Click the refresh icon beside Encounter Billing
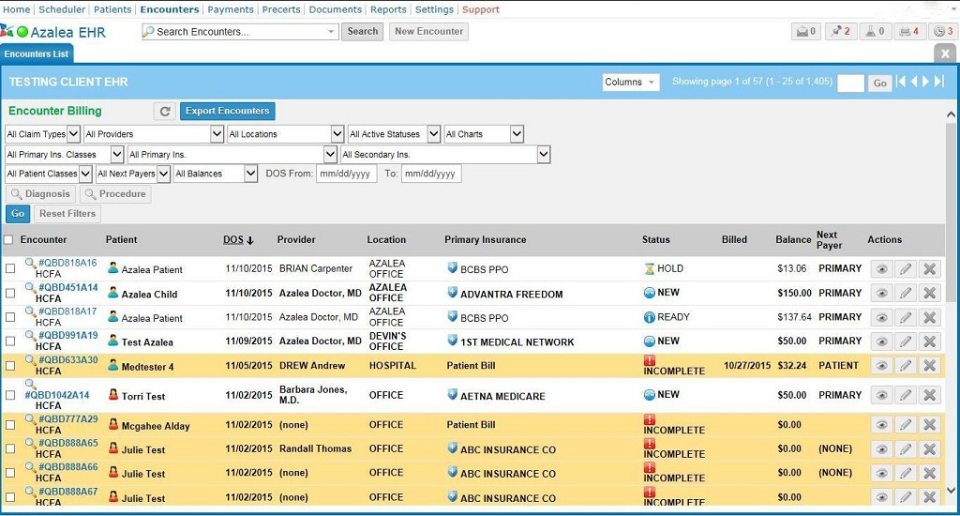 165,111
